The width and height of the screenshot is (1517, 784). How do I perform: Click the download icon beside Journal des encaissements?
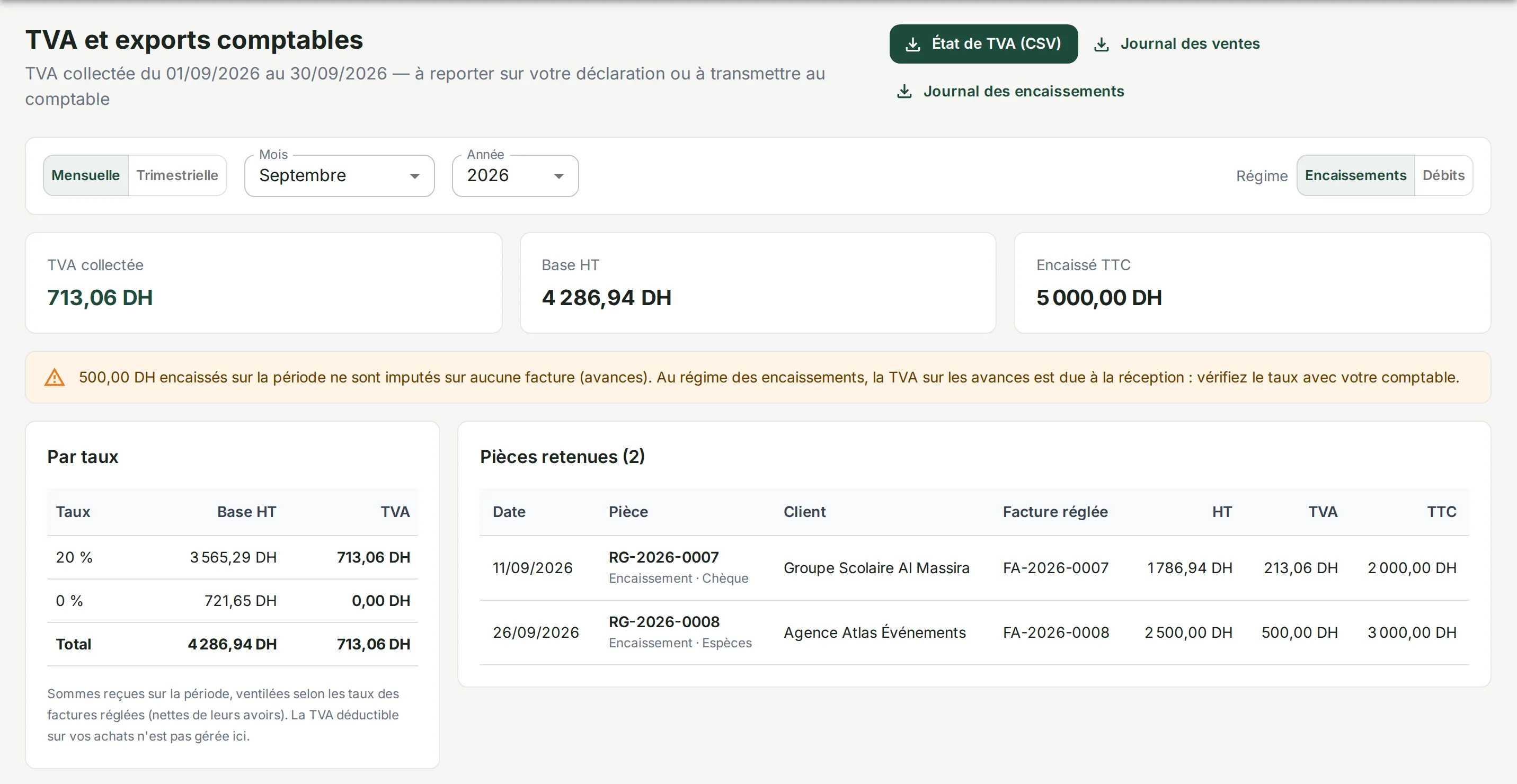pos(904,92)
